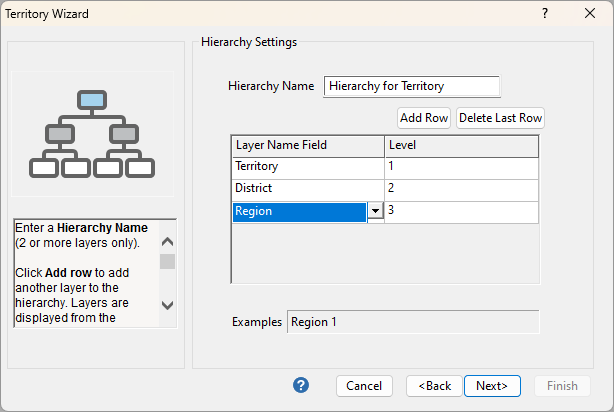The height and width of the screenshot is (412, 614).
Task: Click the Level 3 cell for Region
Action: pos(461,211)
